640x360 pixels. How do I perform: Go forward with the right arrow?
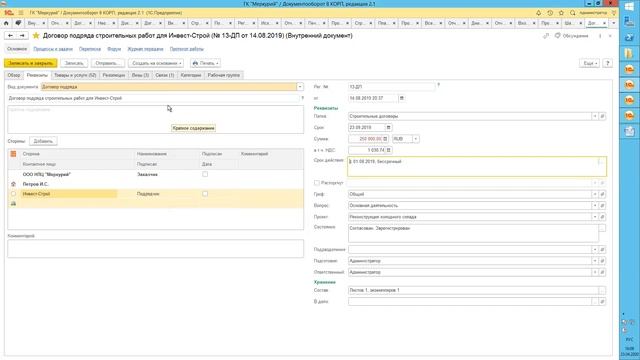pyautogui.click(x=22, y=36)
